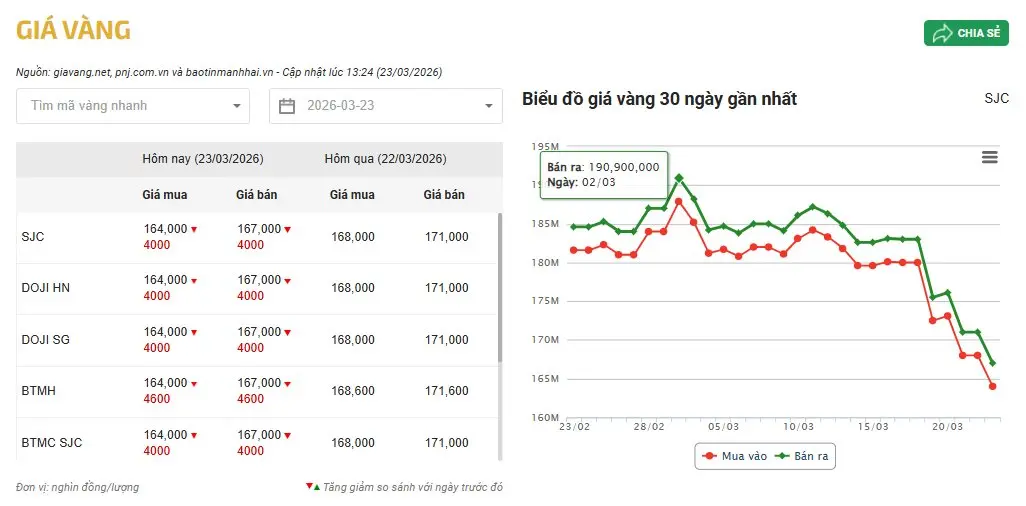Click the down arrow by BTMC SJC sell price
The height and width of the screenshot is (506, 1026).
pyautogui.click(x=288, y=435)
